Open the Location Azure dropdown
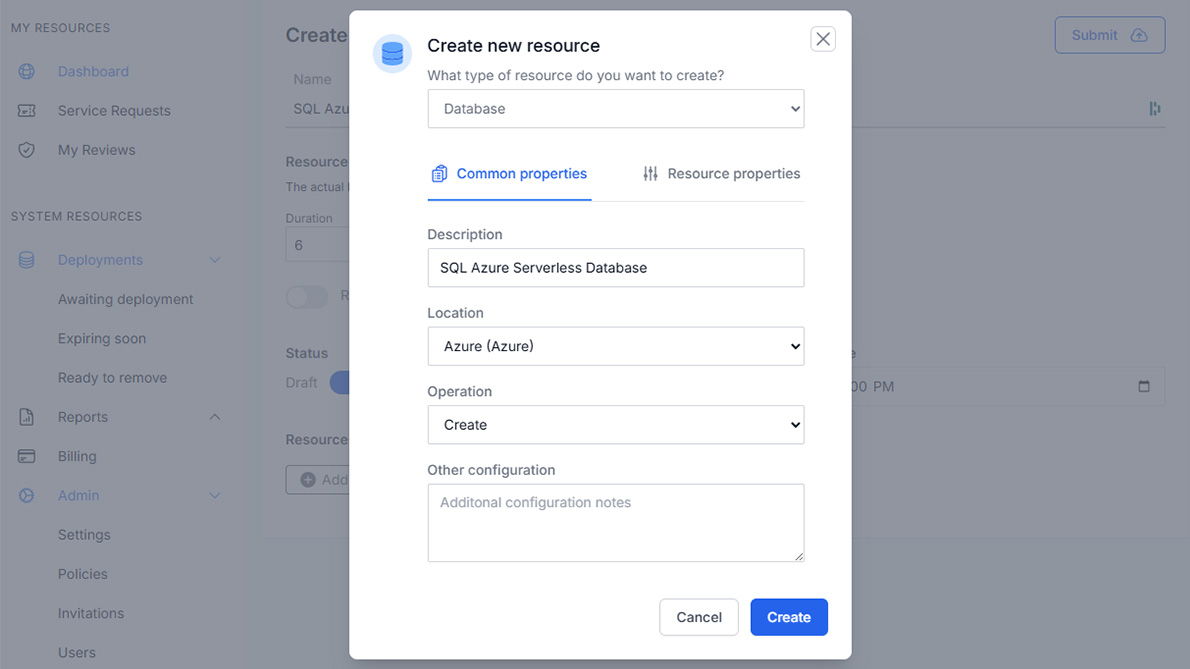 615,346
